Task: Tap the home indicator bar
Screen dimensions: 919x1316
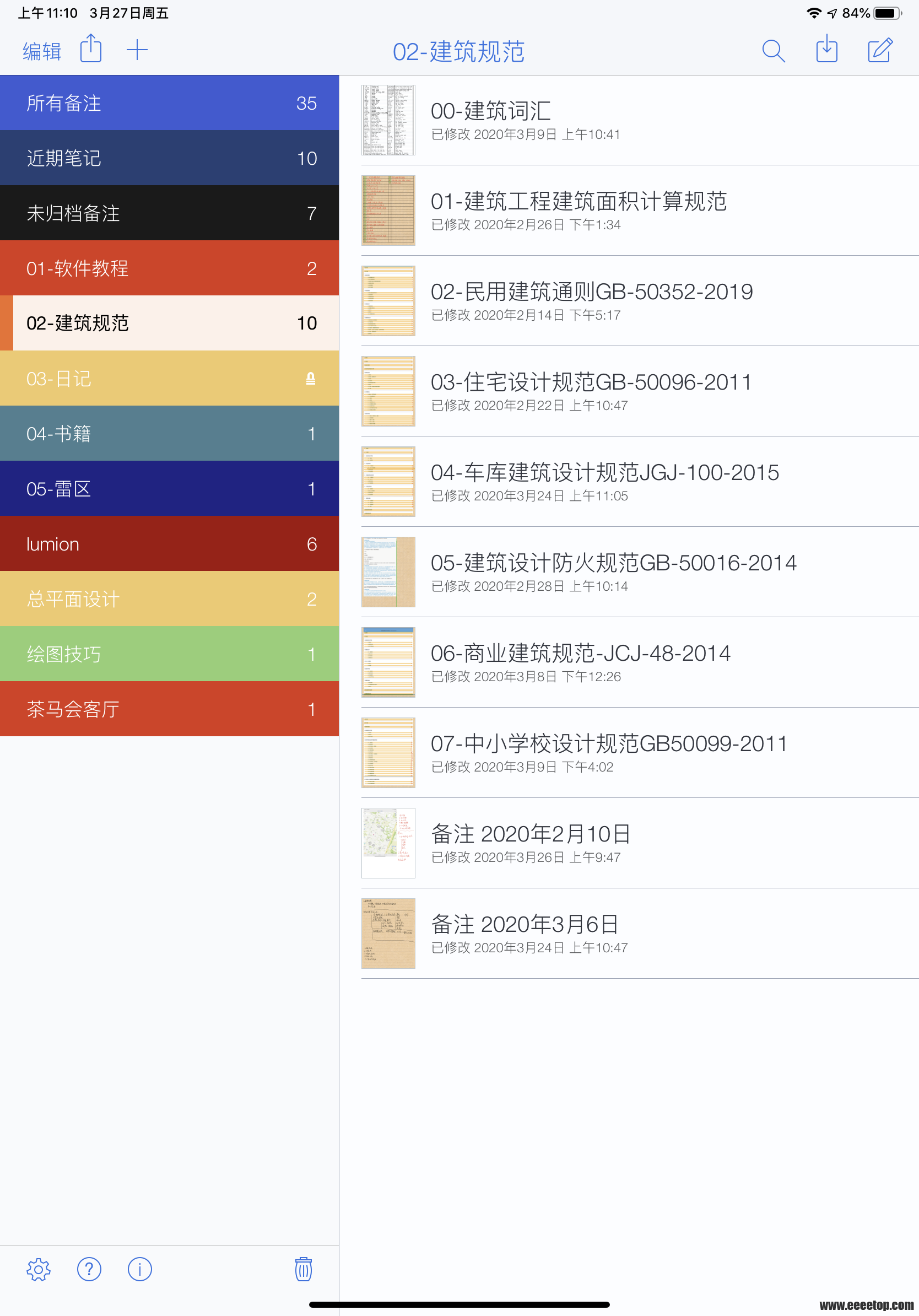Action: (x=459, y=1304)
